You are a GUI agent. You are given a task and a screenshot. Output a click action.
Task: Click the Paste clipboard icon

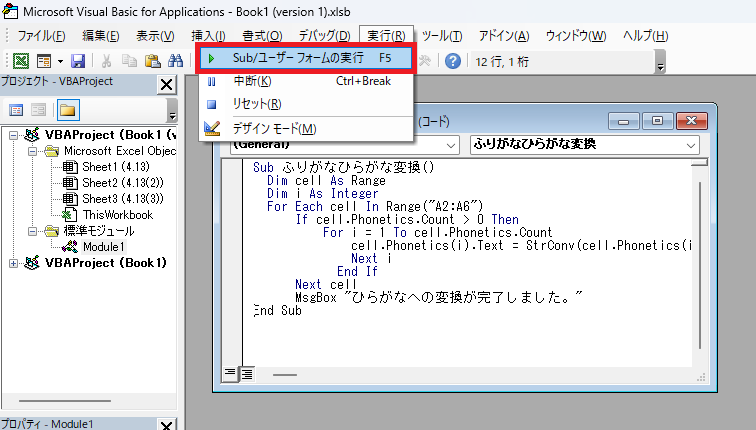click(153, 61)
